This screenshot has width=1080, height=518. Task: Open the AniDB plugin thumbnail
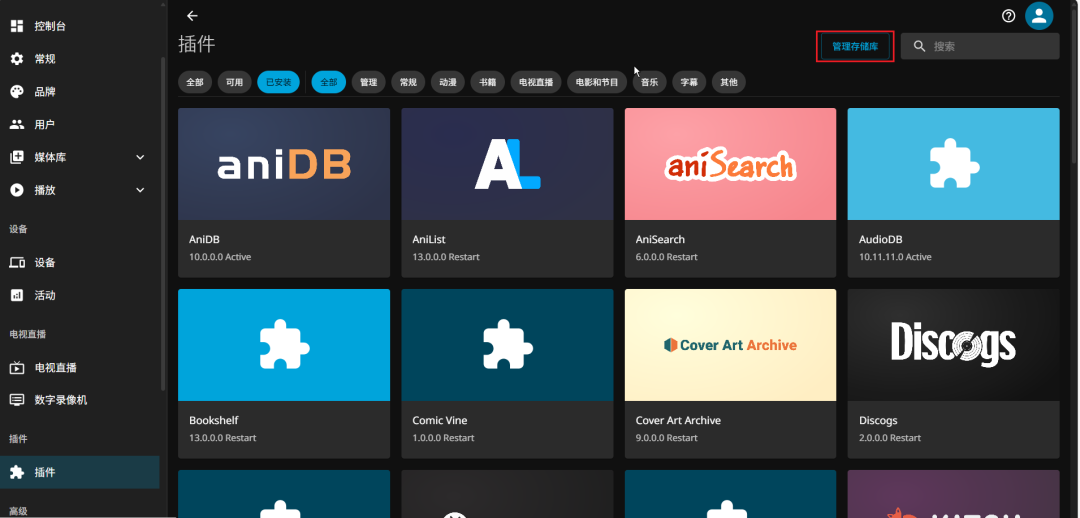point(284,164)
